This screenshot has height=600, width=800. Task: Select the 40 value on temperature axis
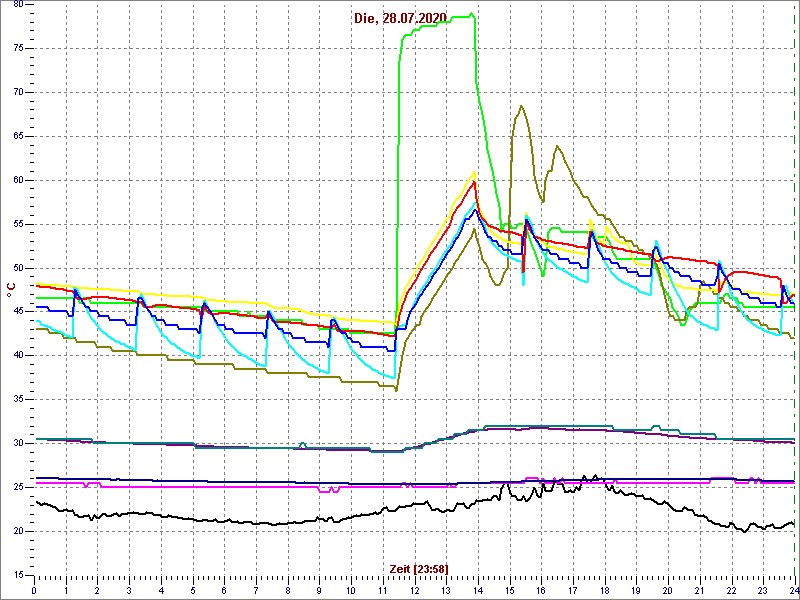tap(17, 356)
